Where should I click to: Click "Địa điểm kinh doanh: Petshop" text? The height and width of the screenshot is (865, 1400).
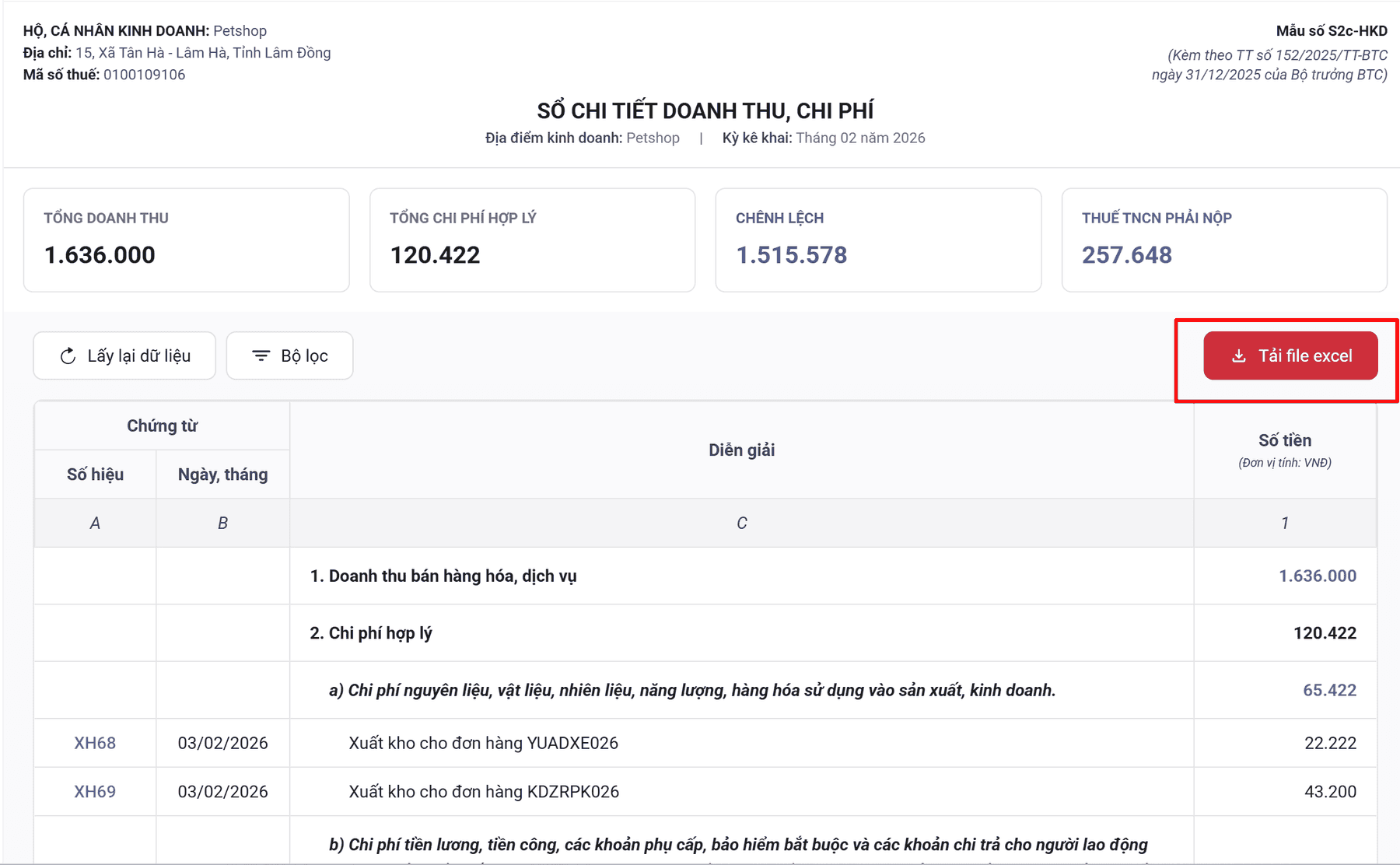[x=583, y=138]
